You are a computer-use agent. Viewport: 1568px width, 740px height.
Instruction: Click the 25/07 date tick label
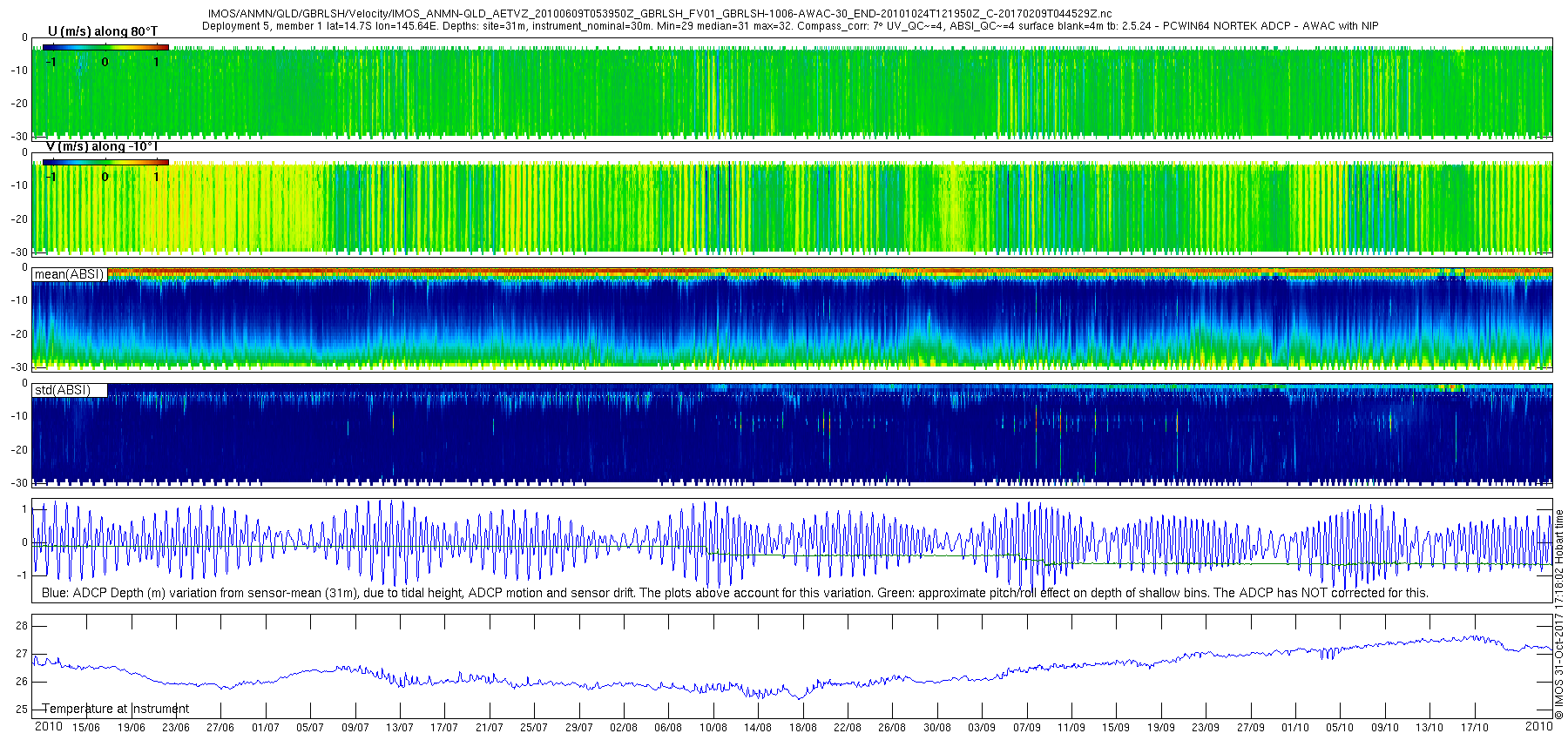(534, 728)
